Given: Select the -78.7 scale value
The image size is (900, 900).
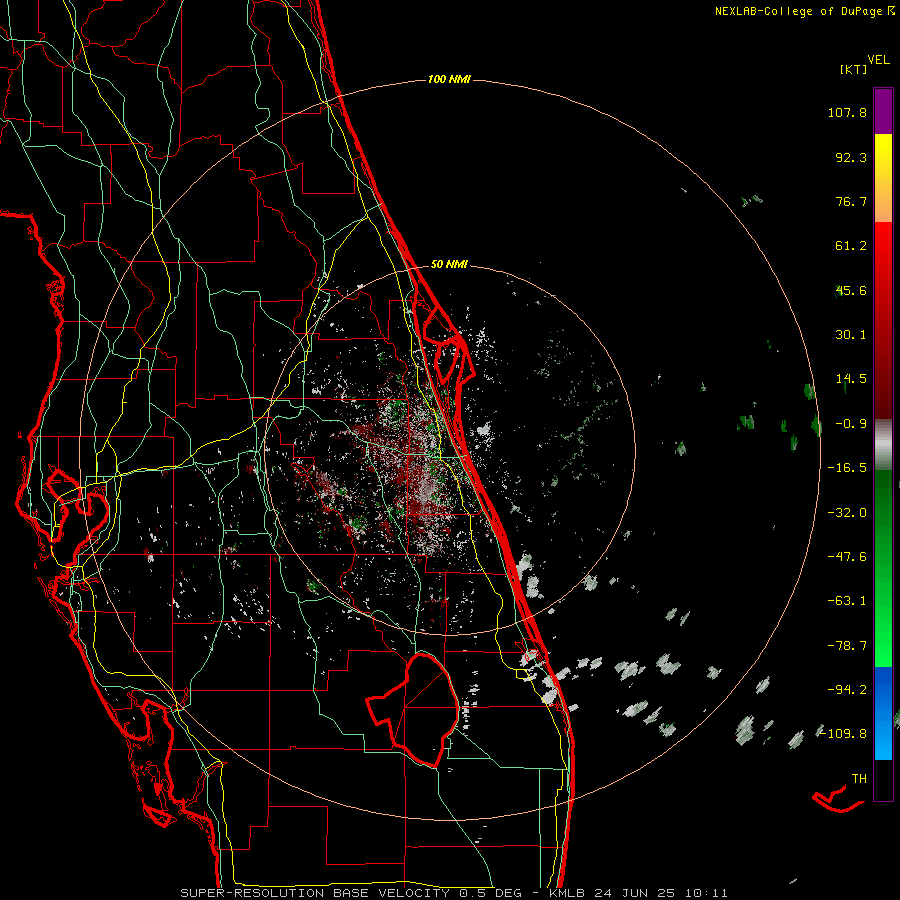Looking at the screenshot, I should click(847, 646).
